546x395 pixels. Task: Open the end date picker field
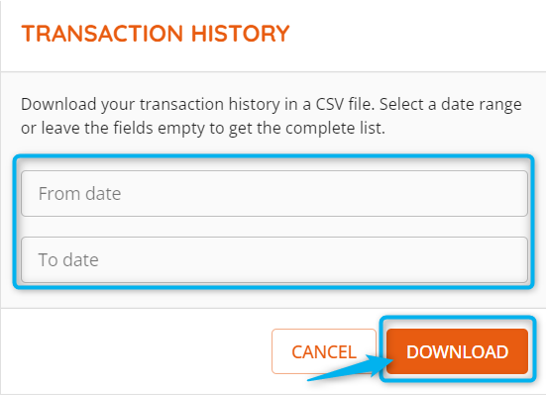[274, 260]
